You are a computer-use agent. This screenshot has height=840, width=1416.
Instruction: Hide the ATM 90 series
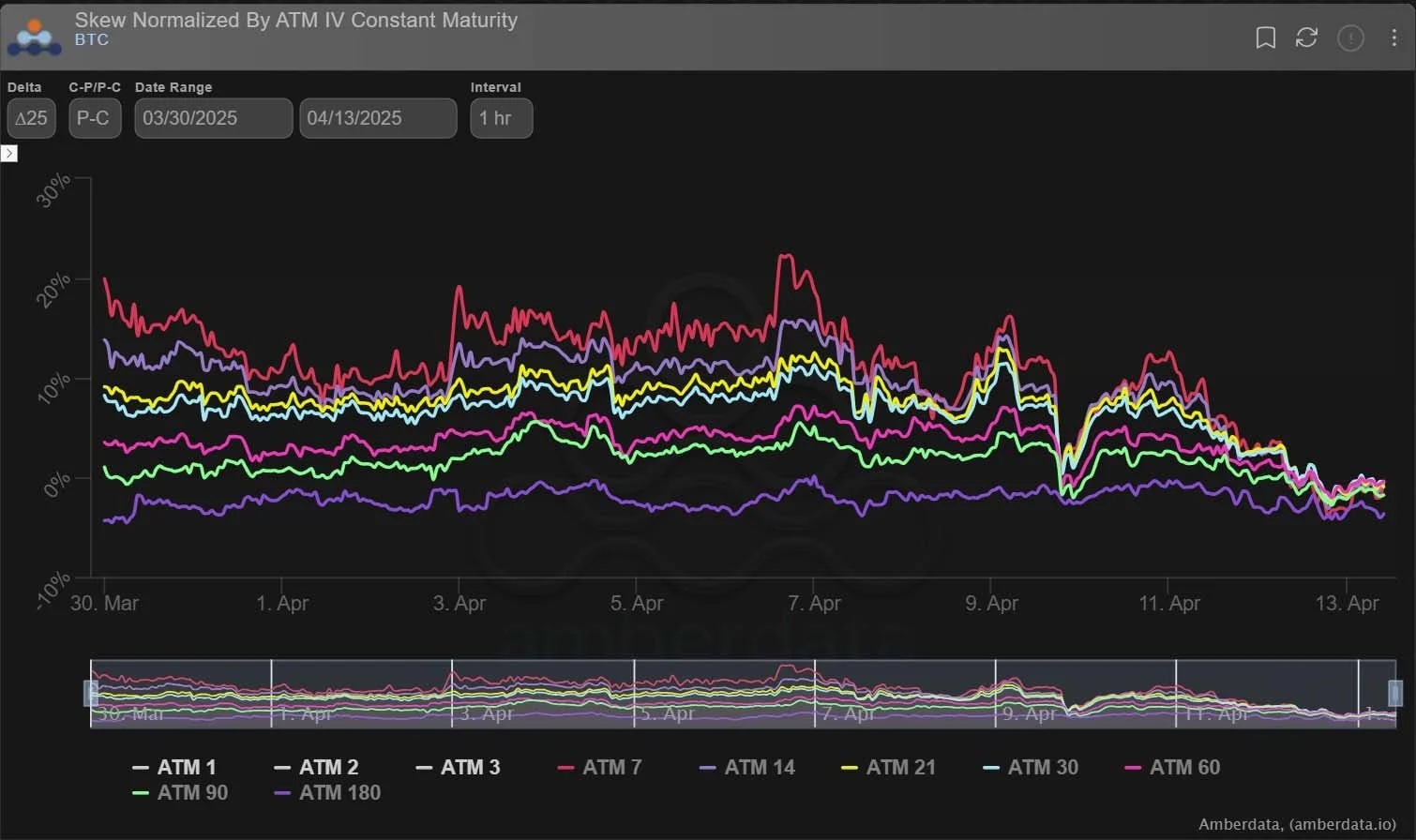tap(181, 792)
